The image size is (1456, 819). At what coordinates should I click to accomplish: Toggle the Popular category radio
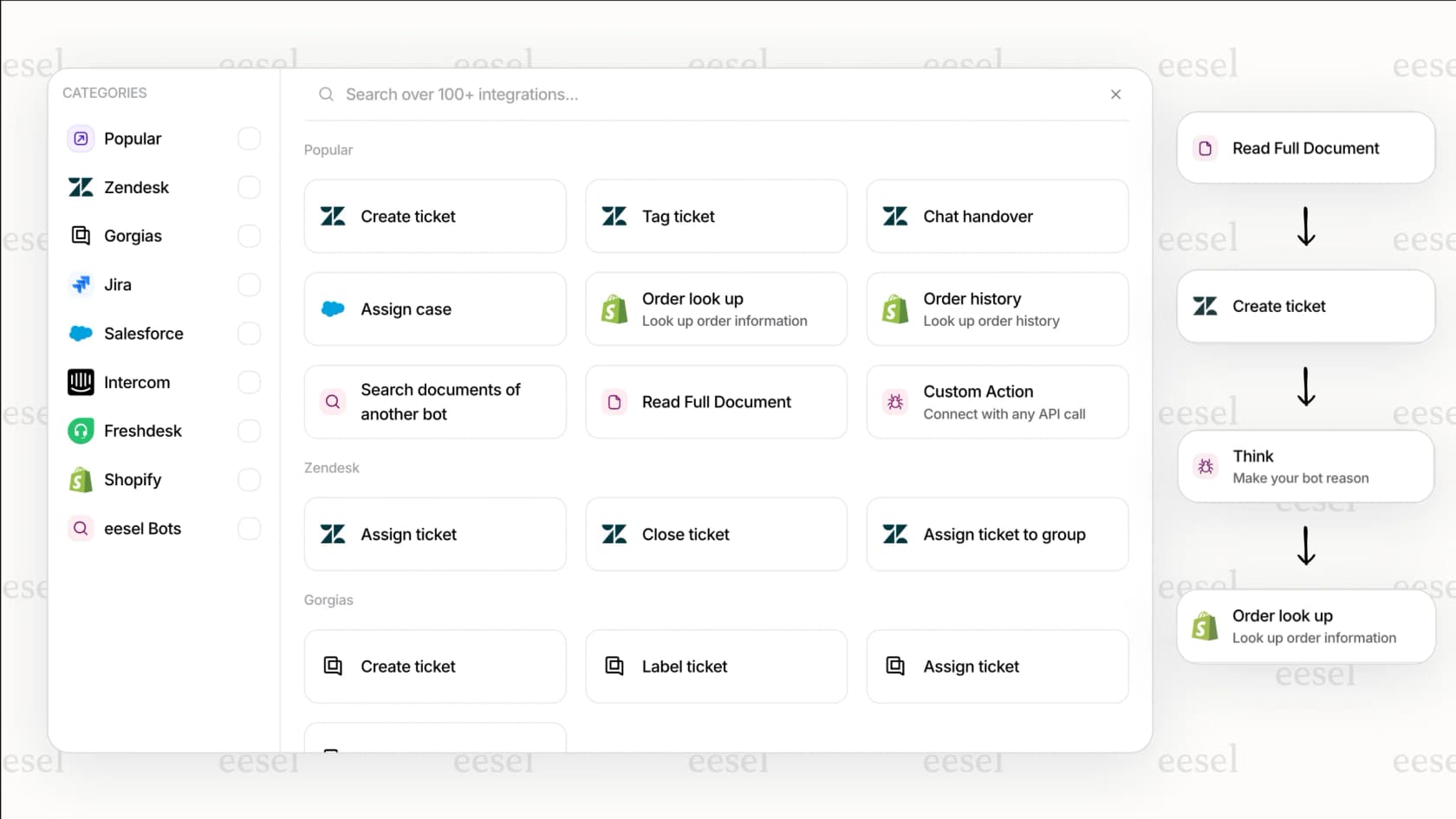coord(249,139)
